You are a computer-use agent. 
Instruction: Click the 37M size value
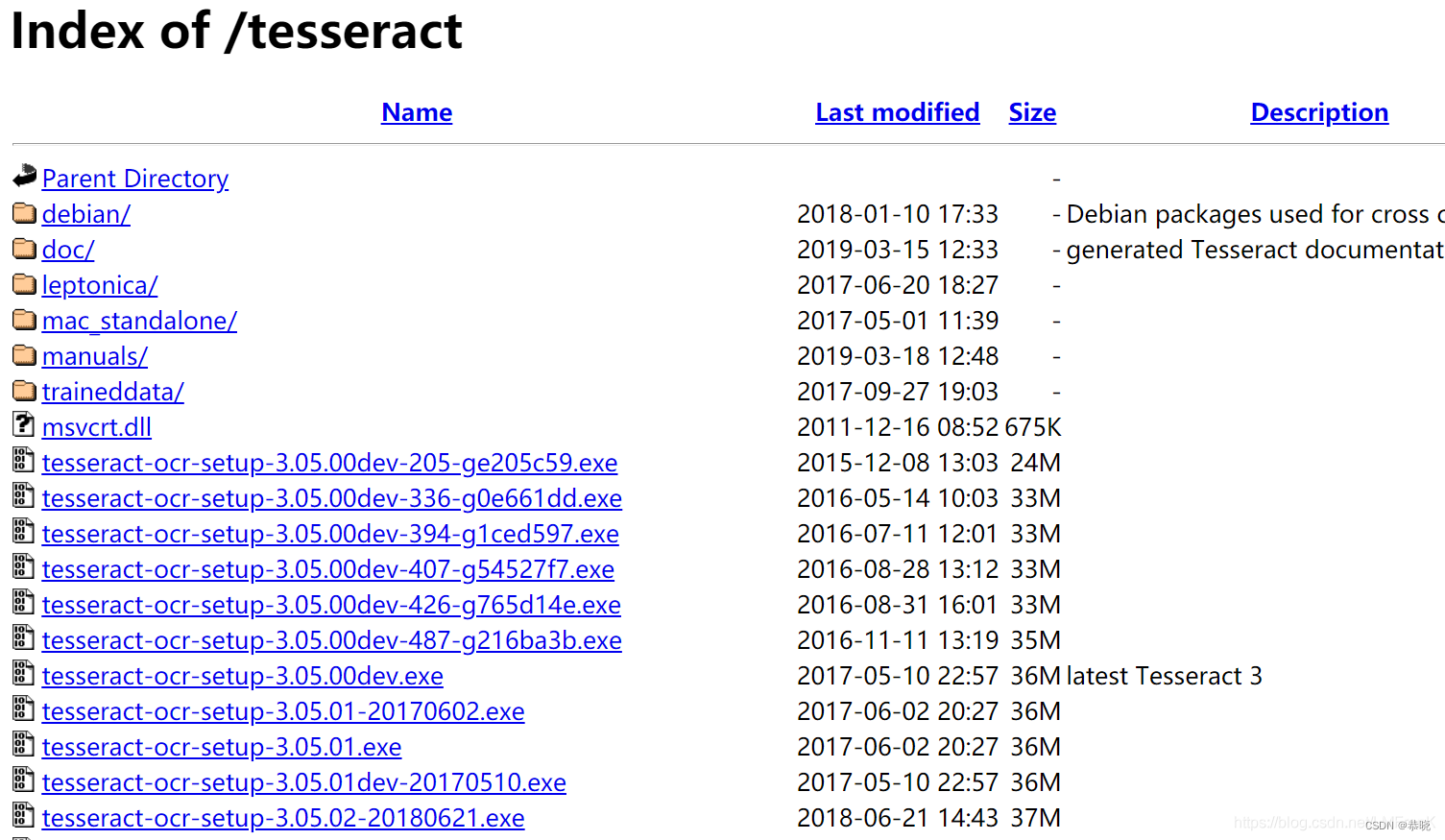[1035, 818]
